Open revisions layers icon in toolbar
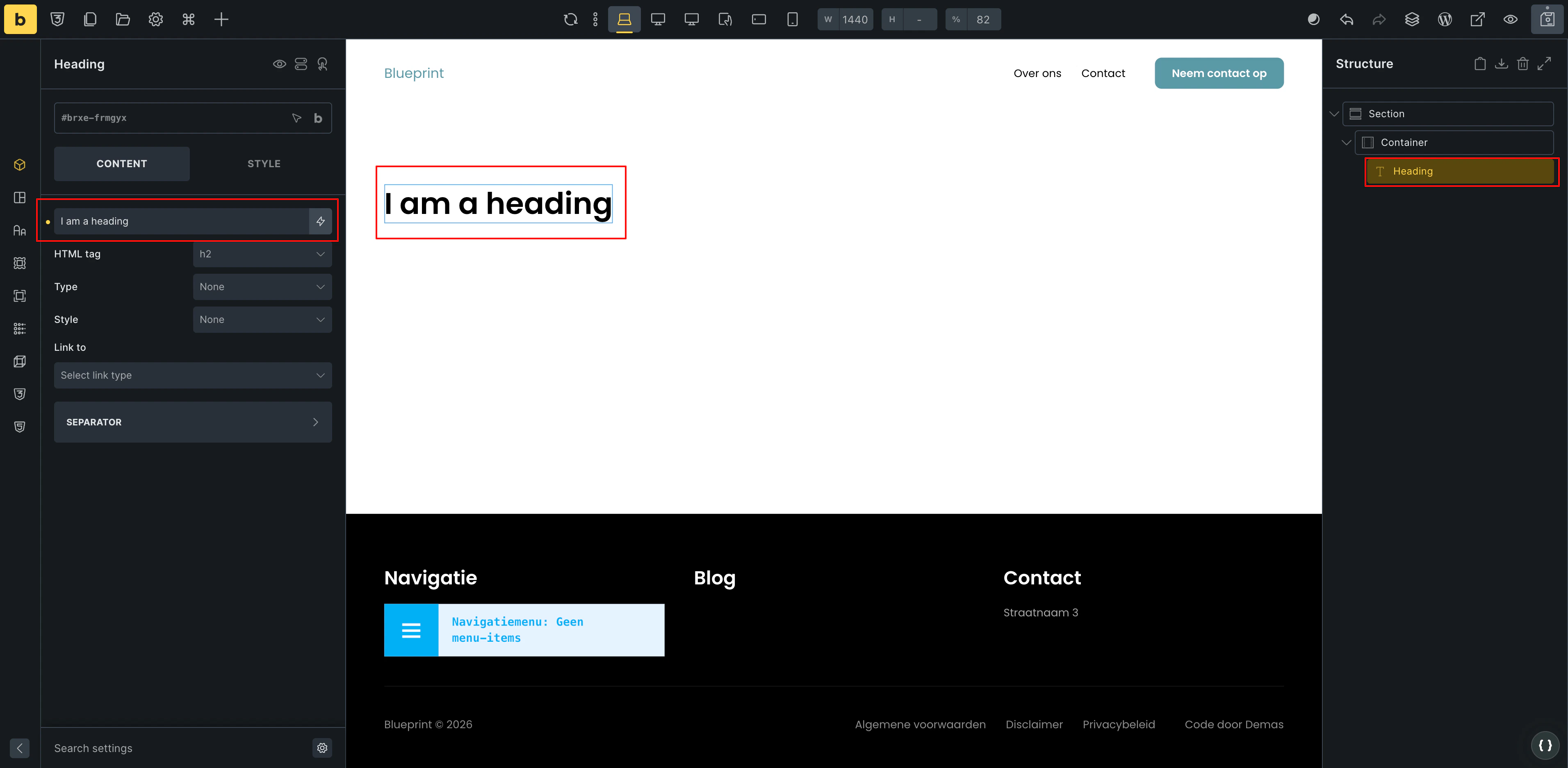The width and height of the screenshot is (1568, 768). point(1411,20)
